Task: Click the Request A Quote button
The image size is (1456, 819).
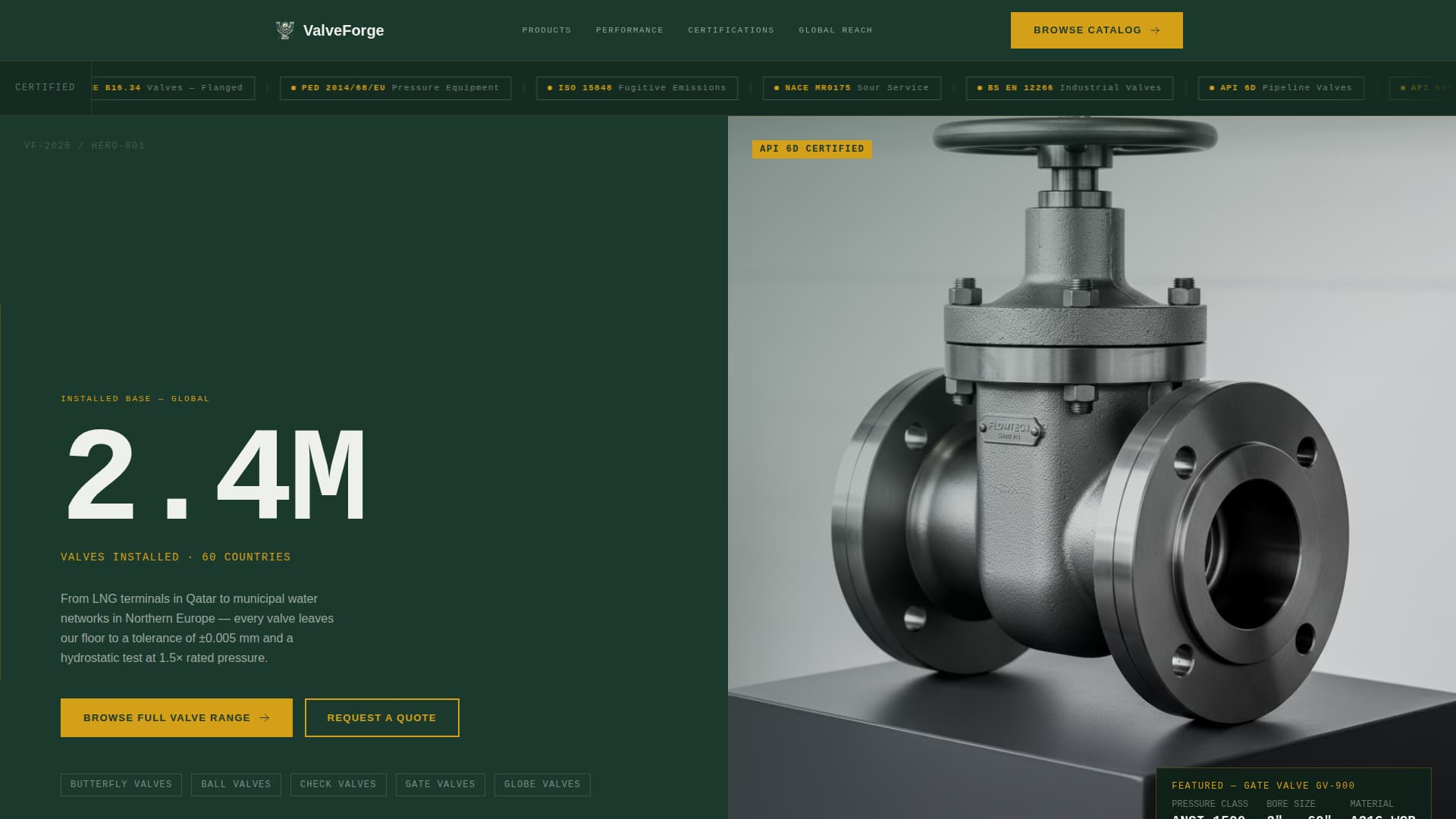Action: (381, 717)
